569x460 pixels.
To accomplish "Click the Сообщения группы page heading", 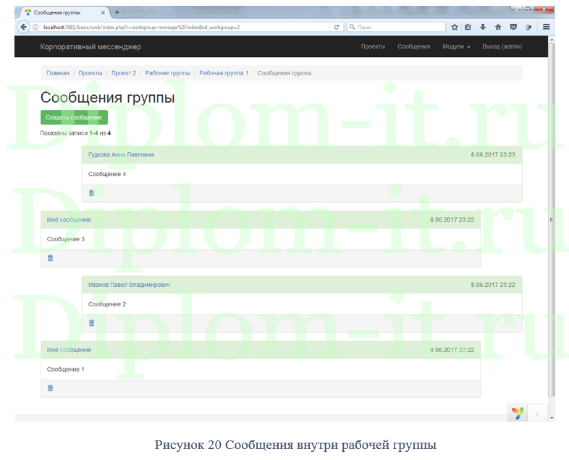I will [107, 98].
